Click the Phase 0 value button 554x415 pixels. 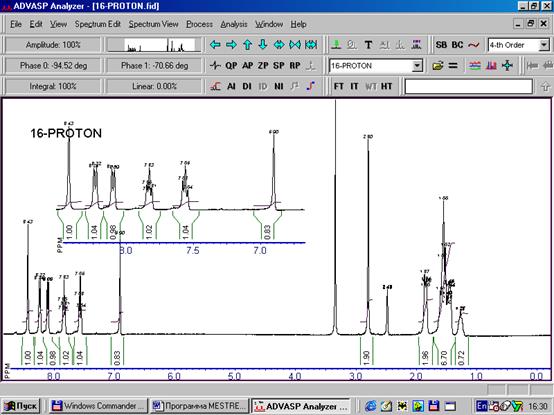[x=53, y=66]
